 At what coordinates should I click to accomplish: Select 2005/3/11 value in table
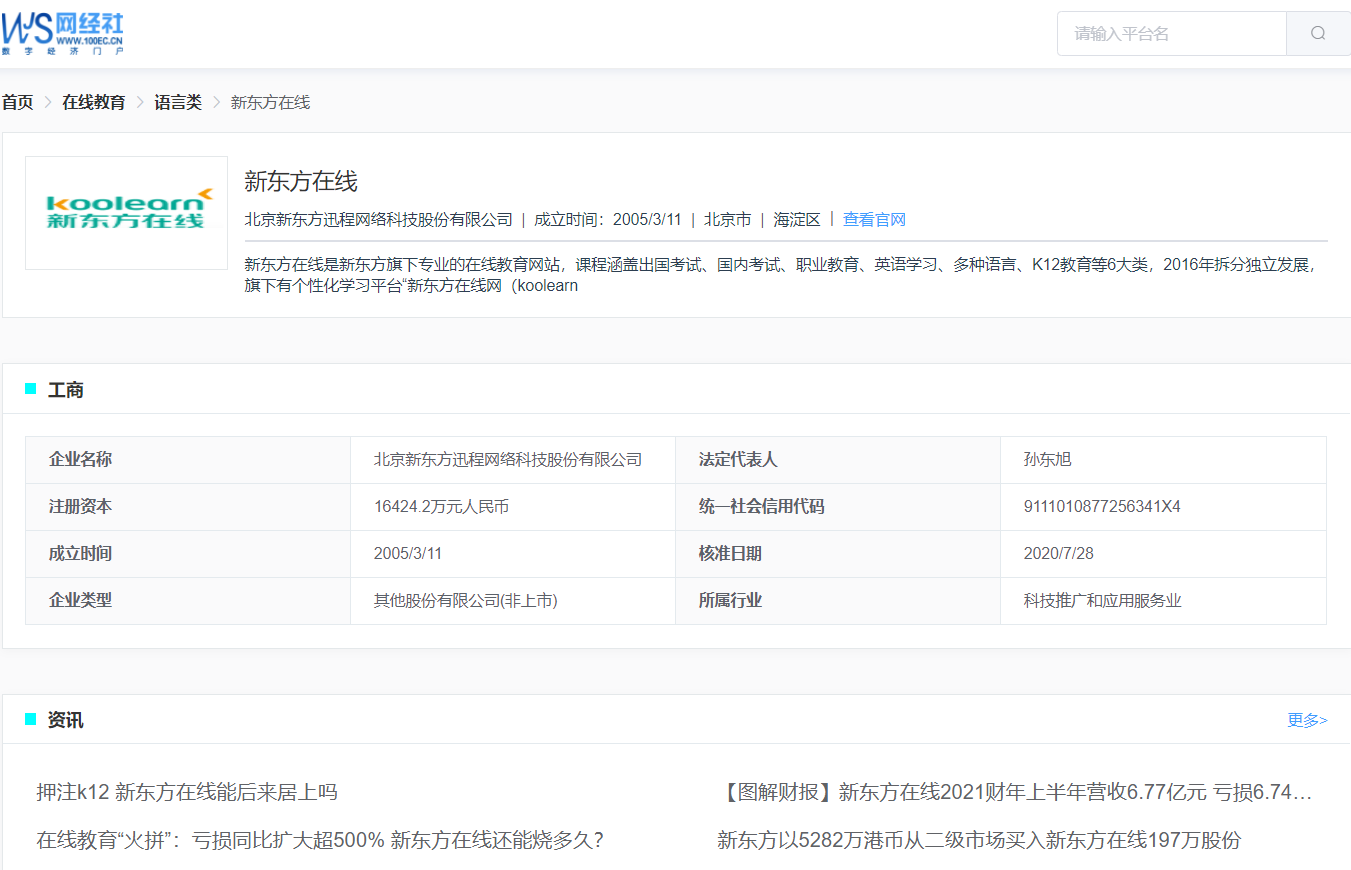(408, 554)
